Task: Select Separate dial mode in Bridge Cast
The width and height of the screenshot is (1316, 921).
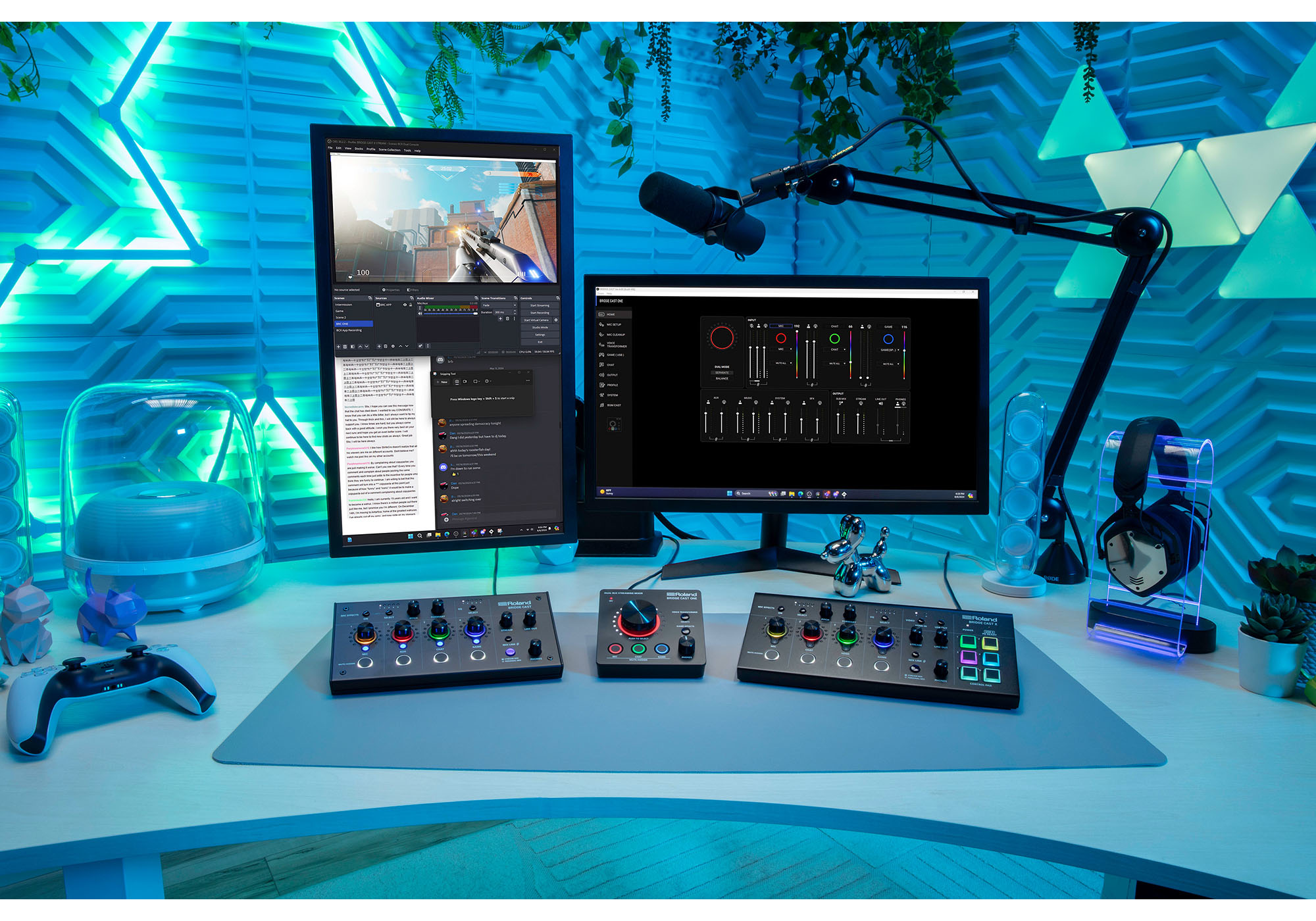Action: click(x=722, y=372)
